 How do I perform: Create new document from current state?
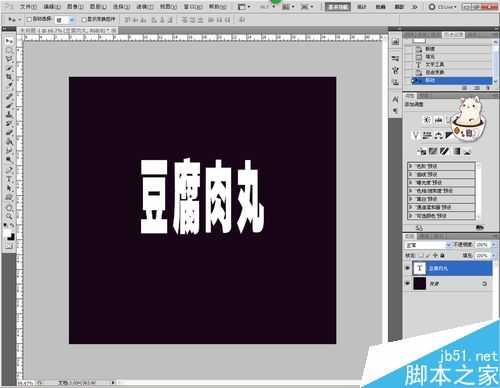click(465, 88)
